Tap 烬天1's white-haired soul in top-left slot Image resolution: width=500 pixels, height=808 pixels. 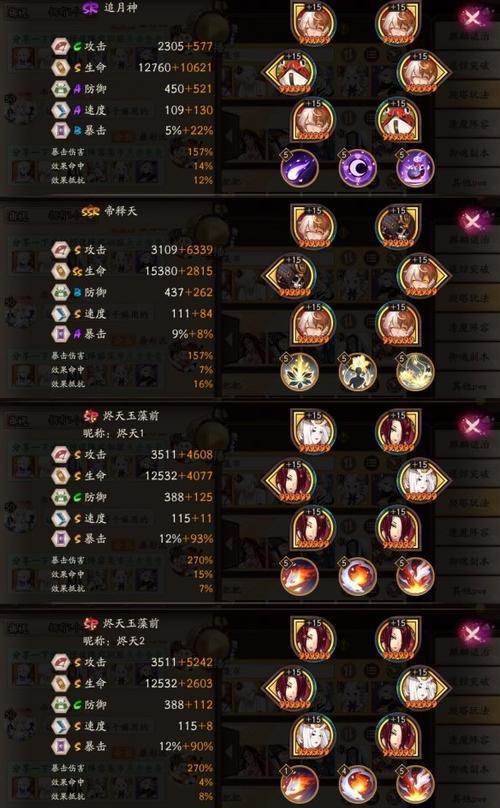(314, 432)
